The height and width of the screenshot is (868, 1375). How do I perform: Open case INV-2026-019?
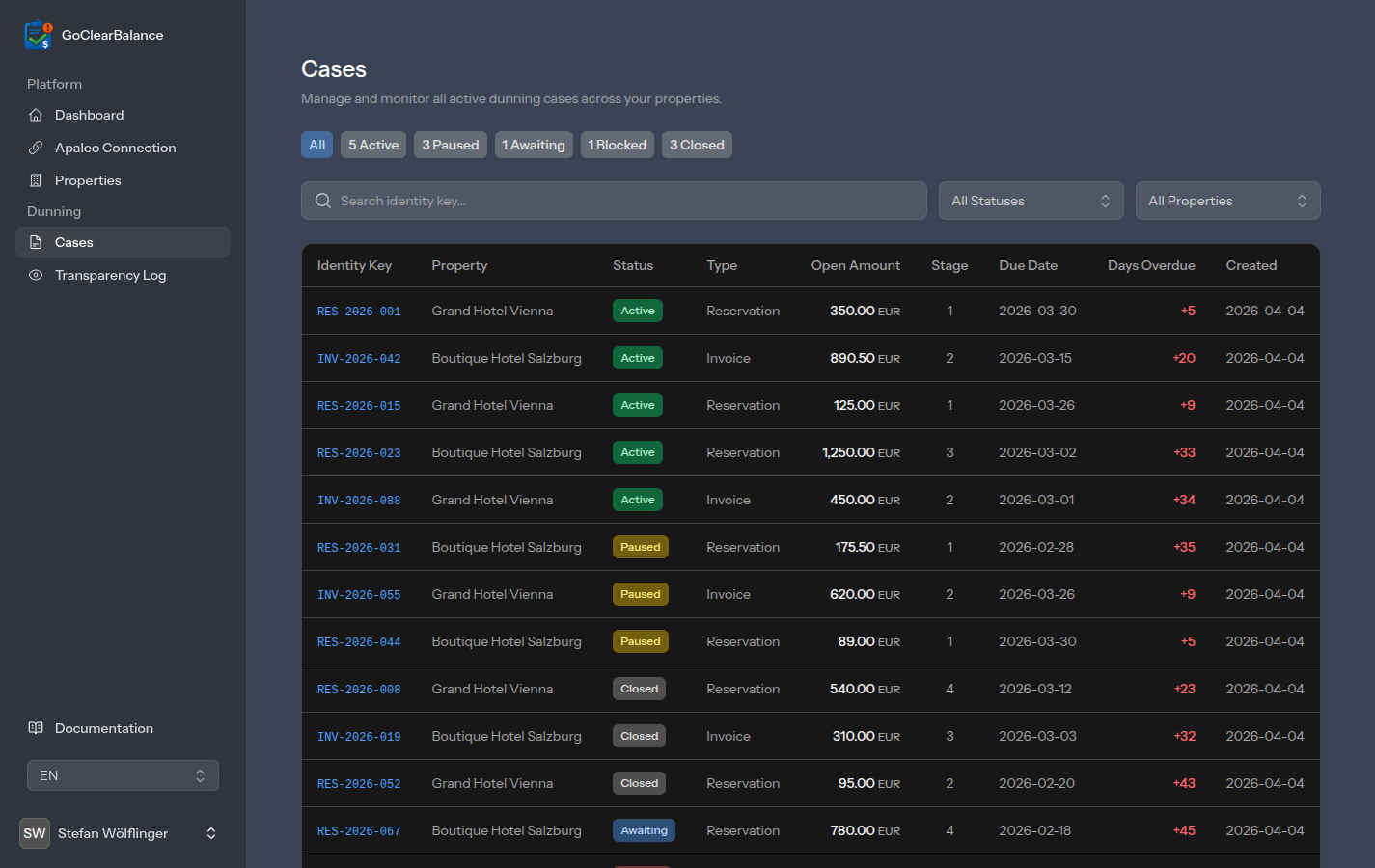coord(359,737)
